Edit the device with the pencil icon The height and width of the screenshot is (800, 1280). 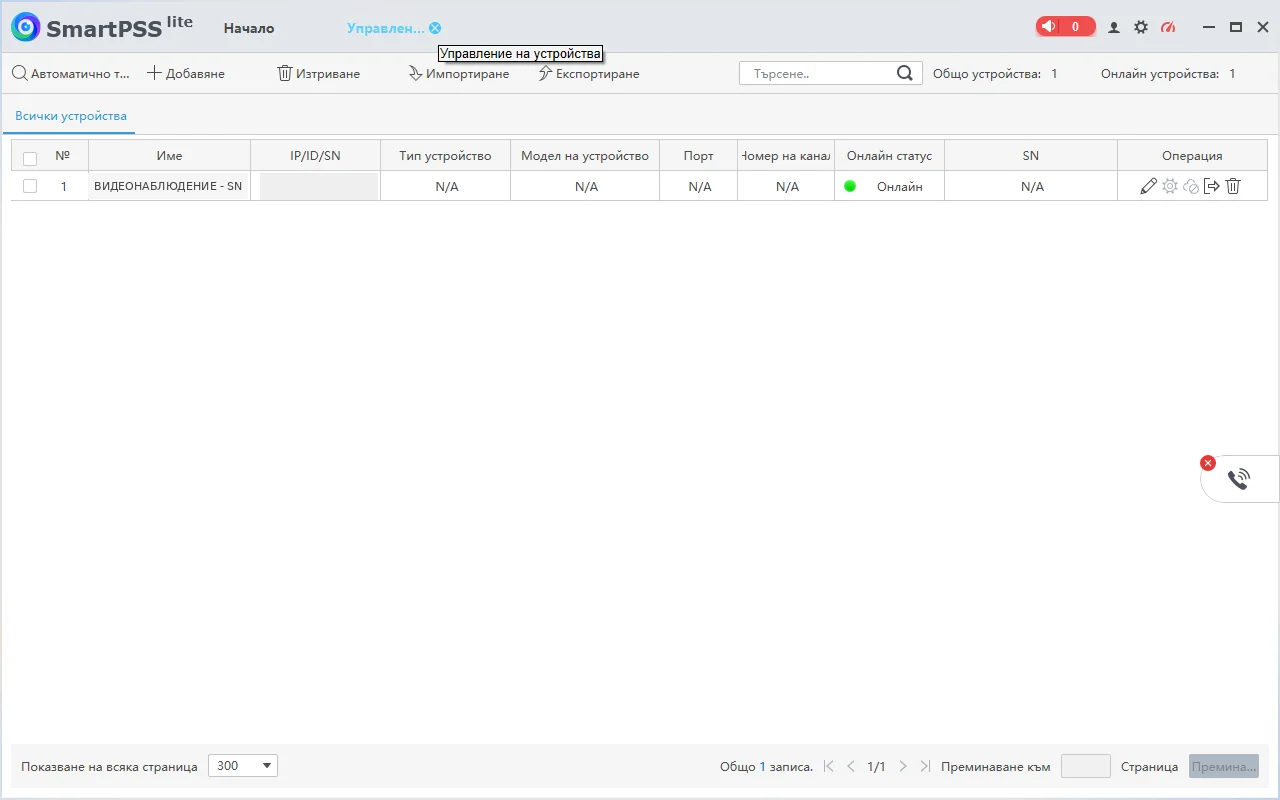coord(1148,186)
